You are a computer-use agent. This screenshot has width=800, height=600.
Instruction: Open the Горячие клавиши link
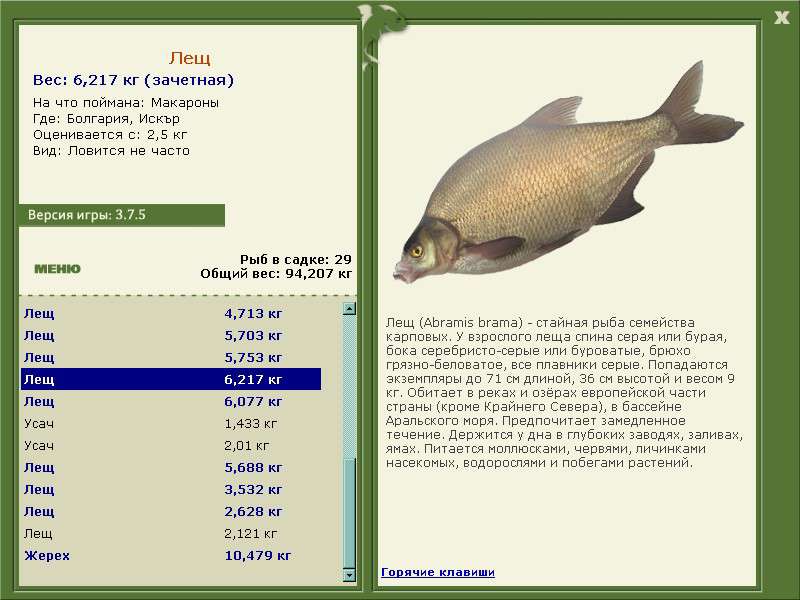(438, 572)
